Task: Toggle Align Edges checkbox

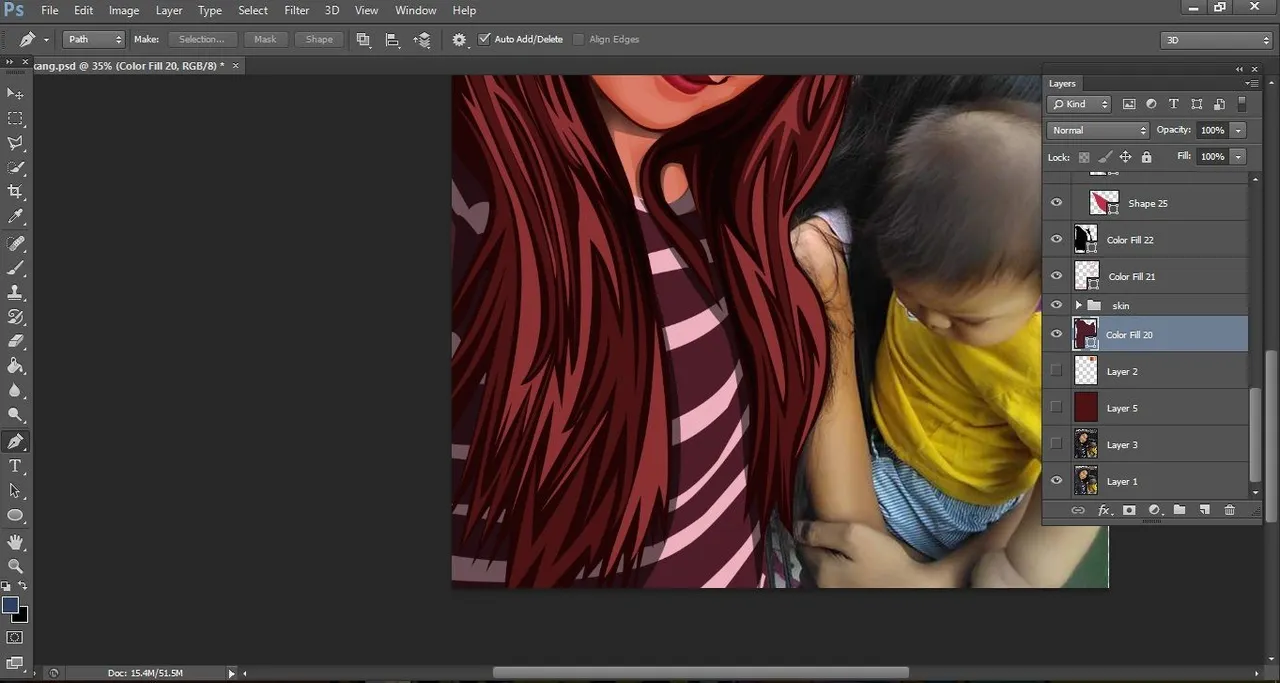Action: click(x=579, y=39)
